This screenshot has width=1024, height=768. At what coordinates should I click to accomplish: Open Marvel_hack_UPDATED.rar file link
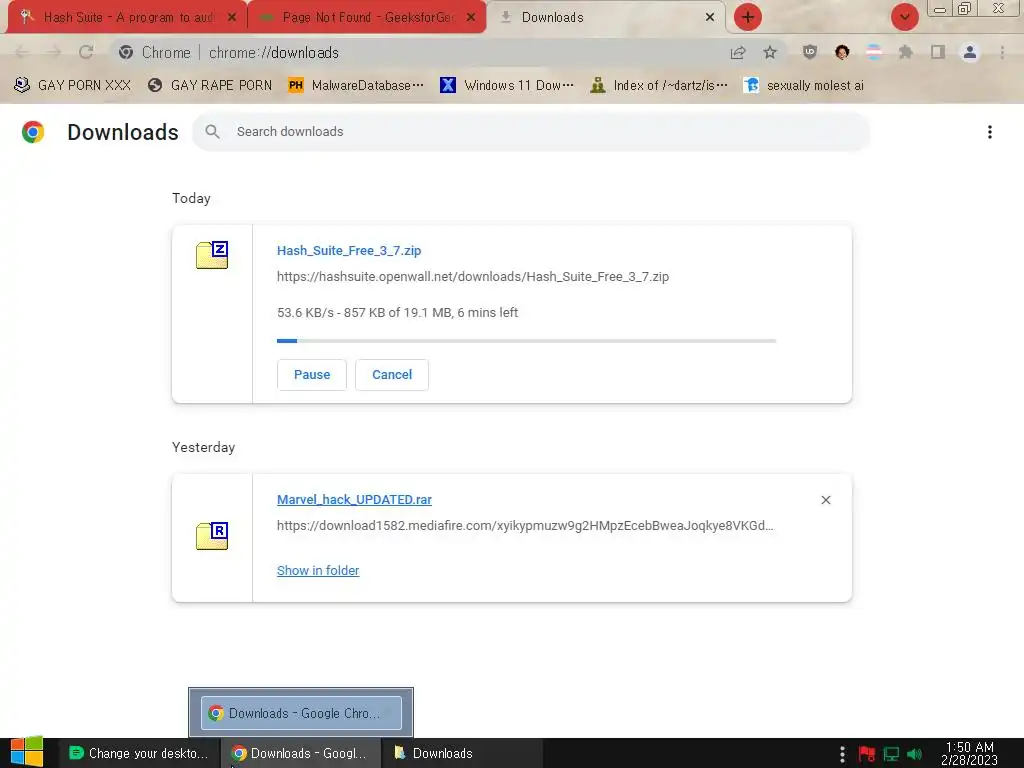click(x=354, y=500)
